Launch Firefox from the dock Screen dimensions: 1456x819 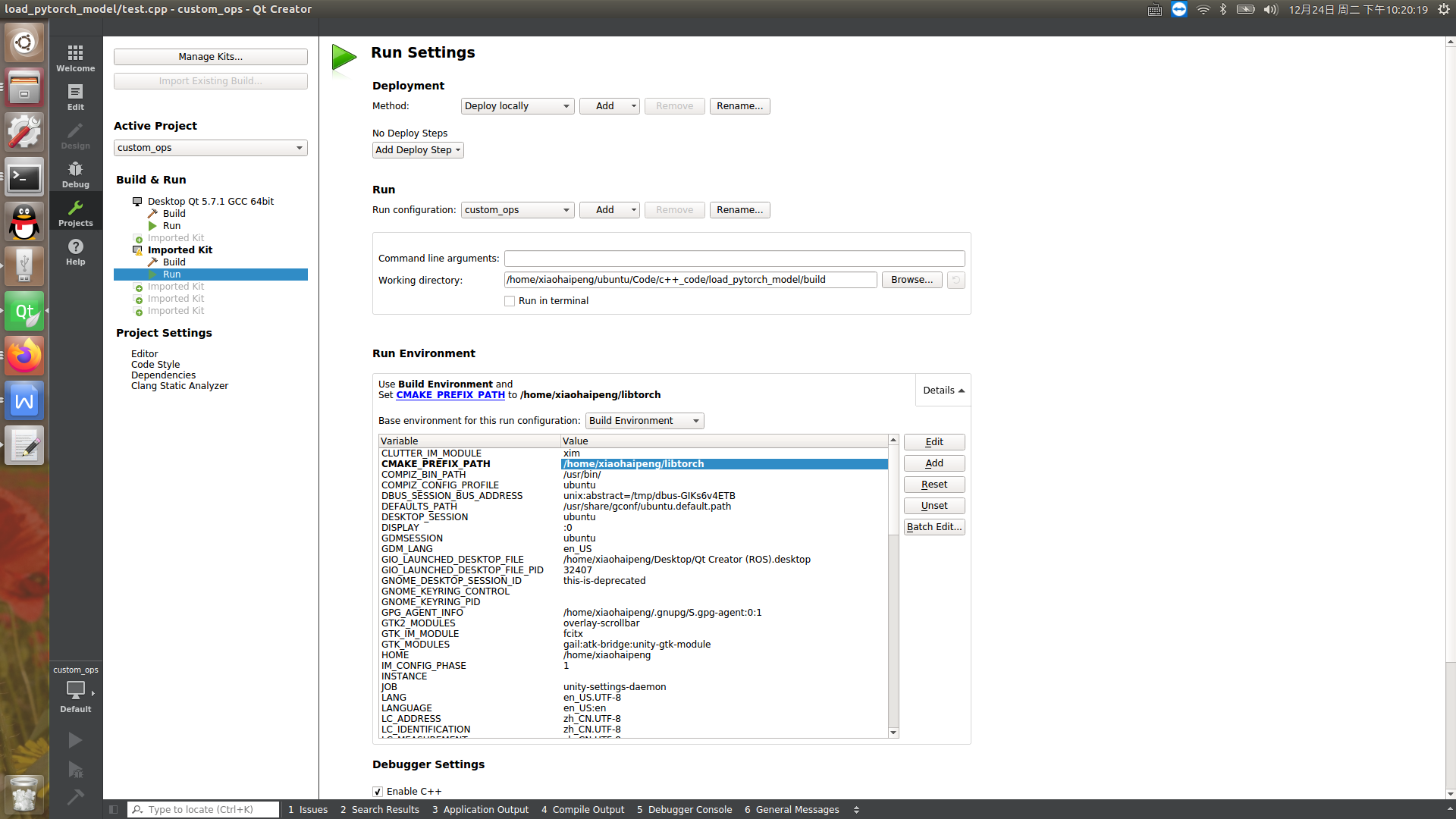(24, 356)
